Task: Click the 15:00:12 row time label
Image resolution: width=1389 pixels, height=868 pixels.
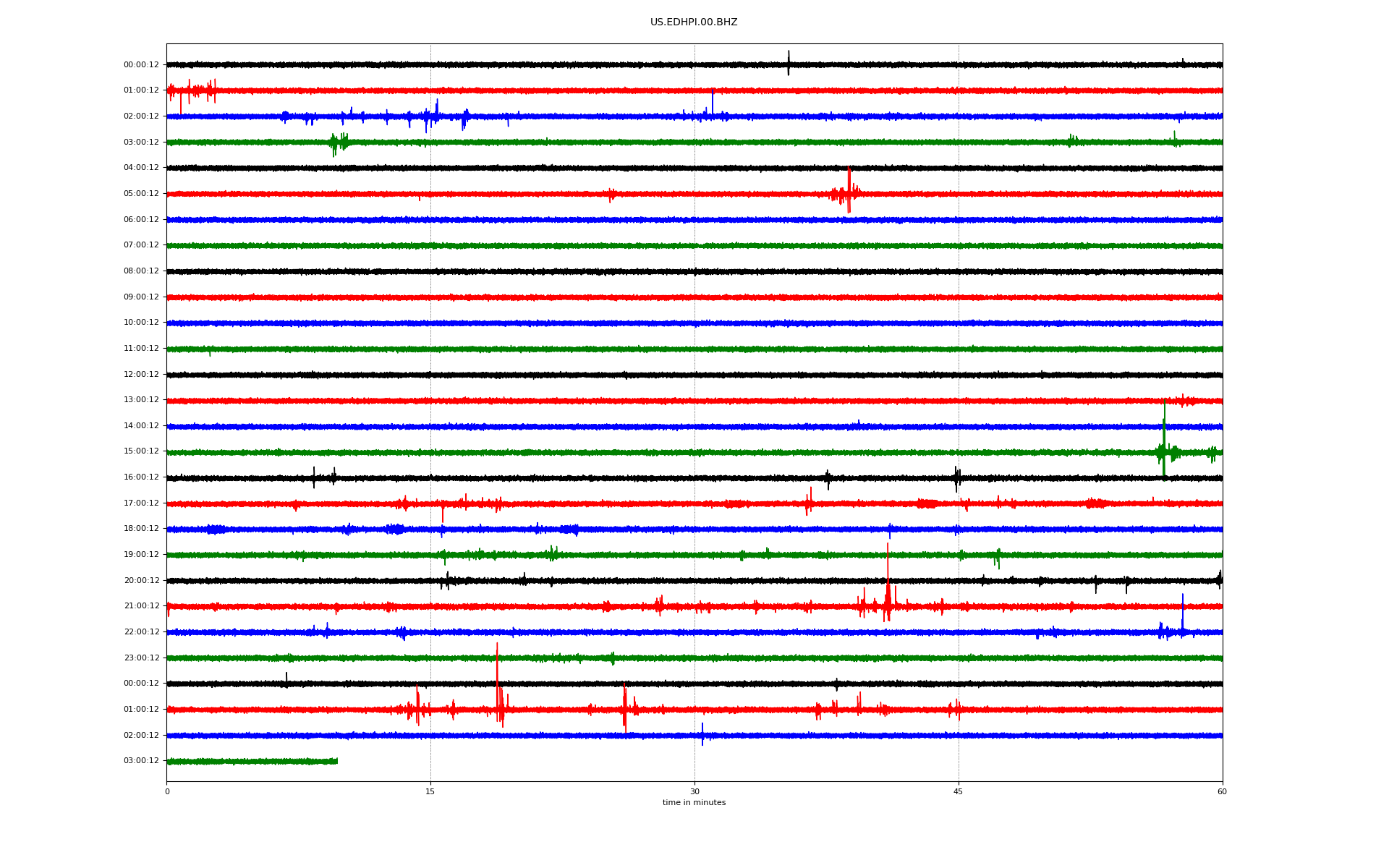Action: point(141,451)
